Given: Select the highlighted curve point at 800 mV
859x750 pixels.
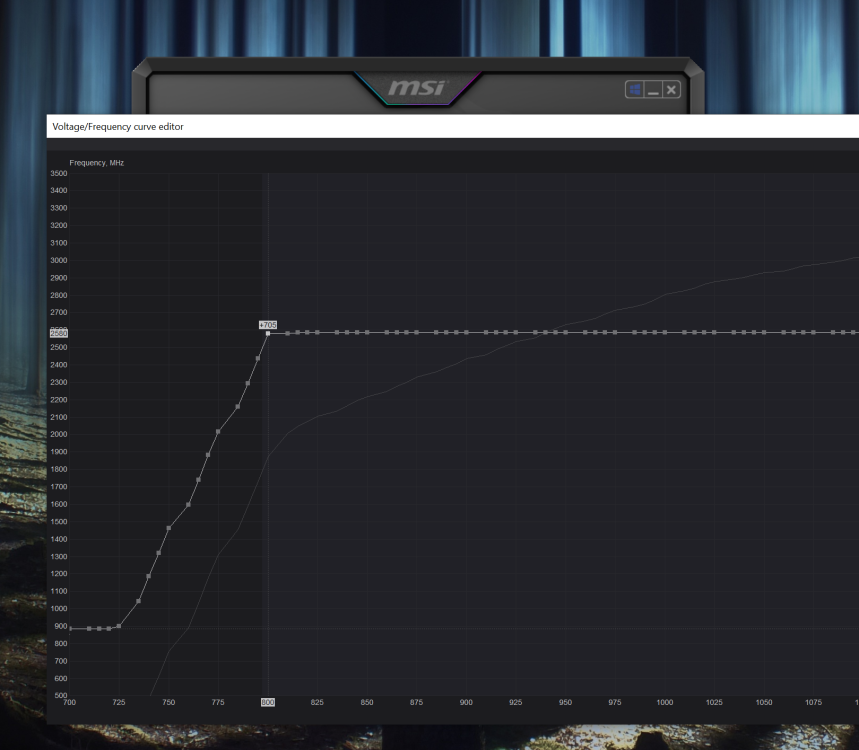Looking at the screenshot, I should 268,333.
